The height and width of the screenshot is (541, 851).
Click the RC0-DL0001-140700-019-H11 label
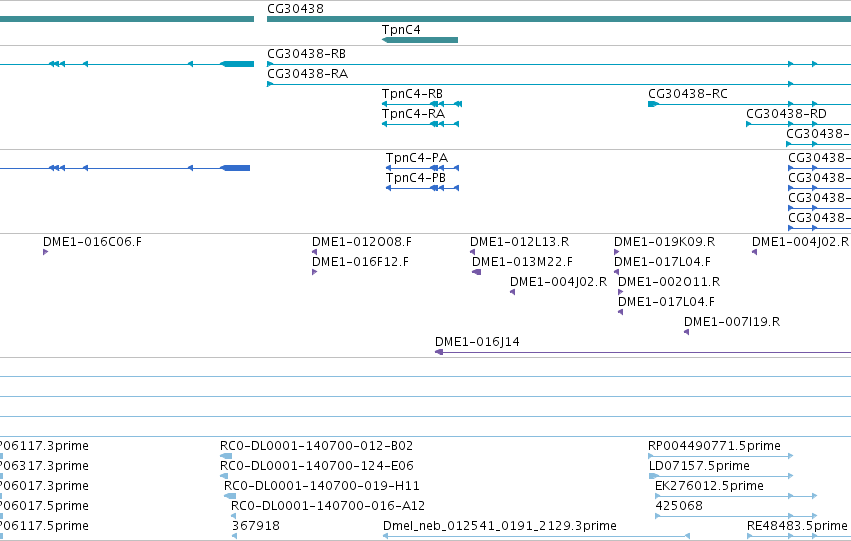[321, 486]
